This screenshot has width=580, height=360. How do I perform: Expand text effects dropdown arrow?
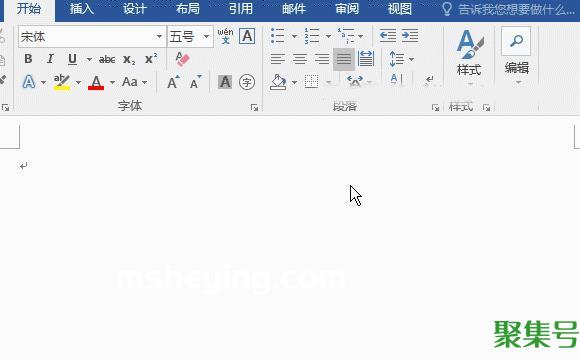tap(43, 82)
